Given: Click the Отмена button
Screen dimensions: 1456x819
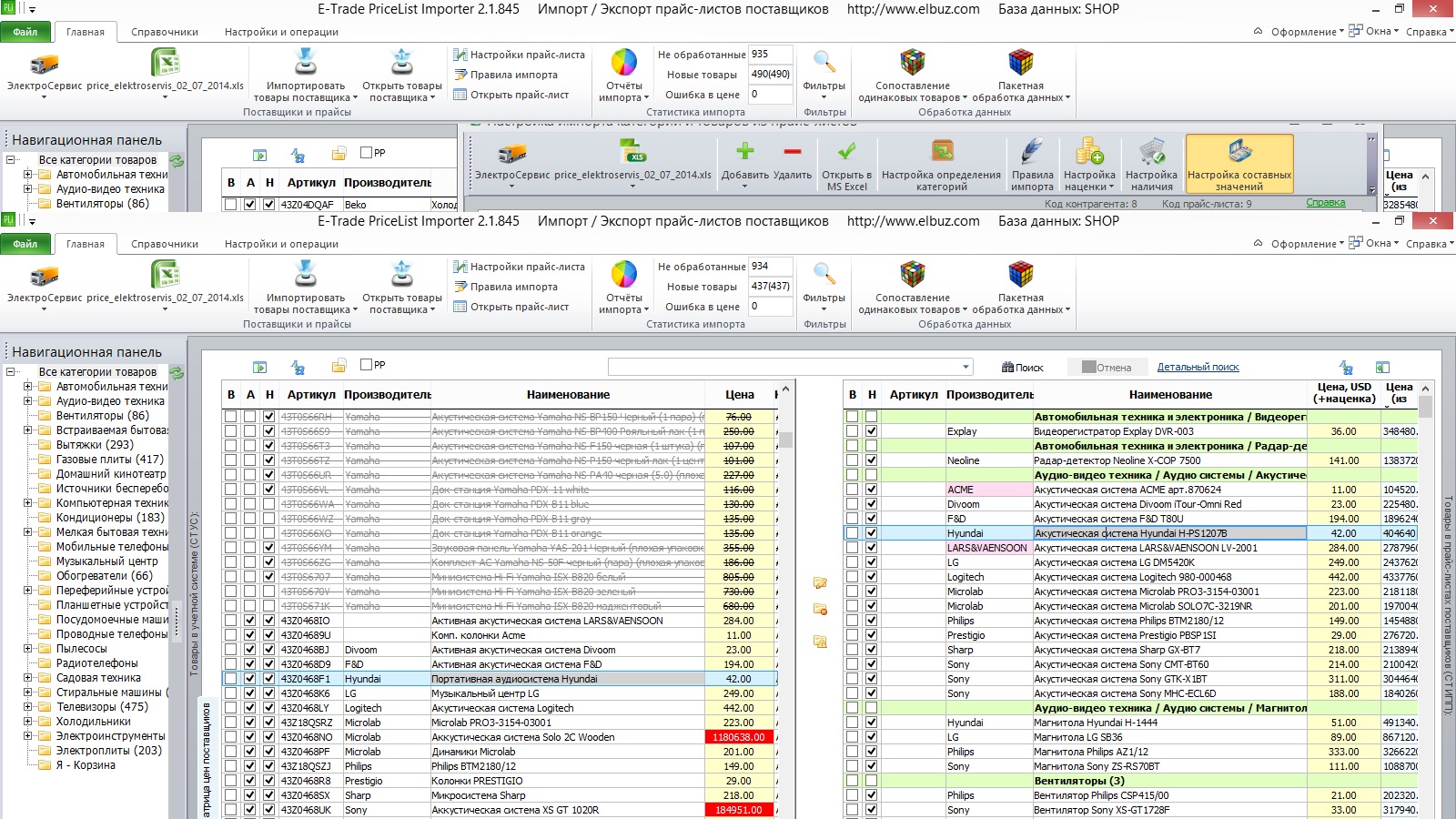Looking at the screenshot, I should 1107,368.
